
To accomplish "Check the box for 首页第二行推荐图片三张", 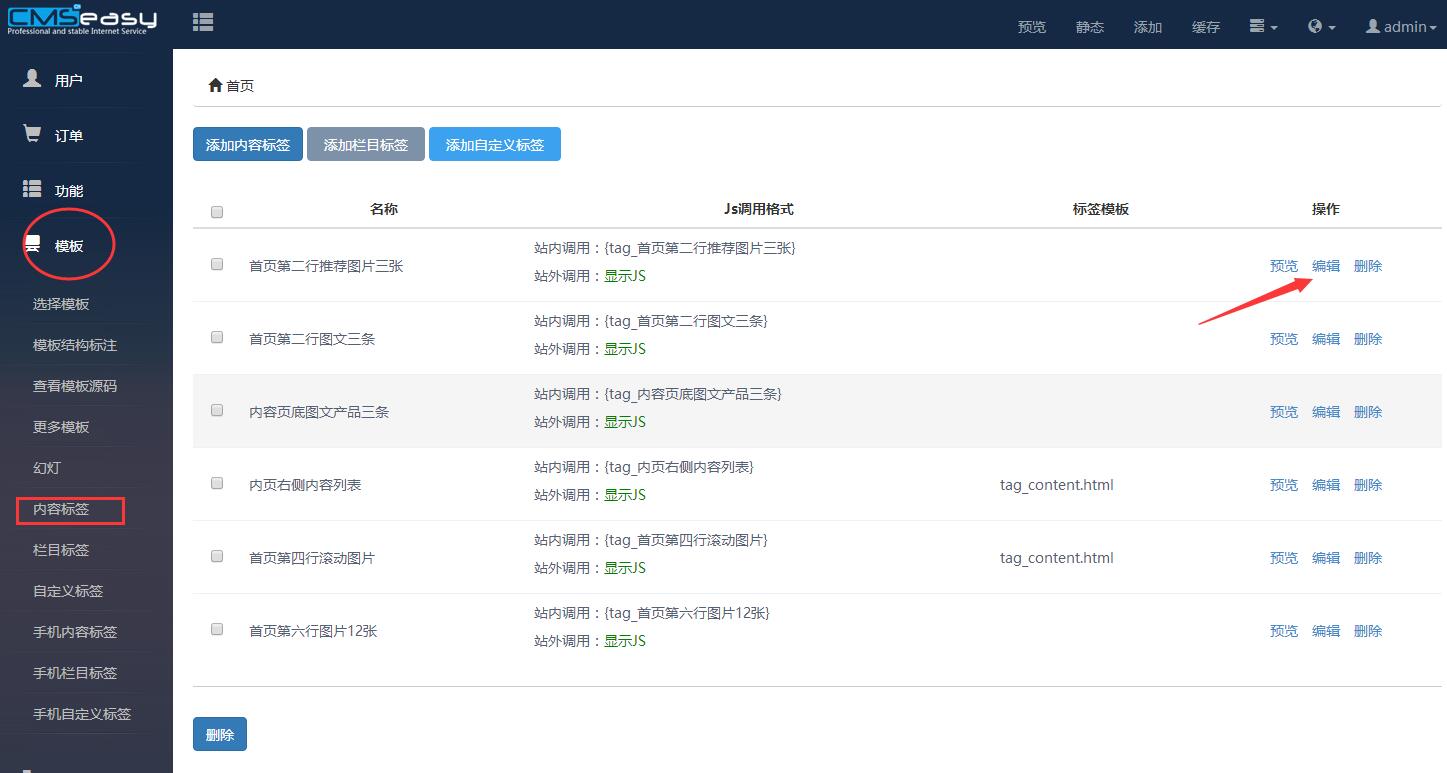I will coord(217,265).
